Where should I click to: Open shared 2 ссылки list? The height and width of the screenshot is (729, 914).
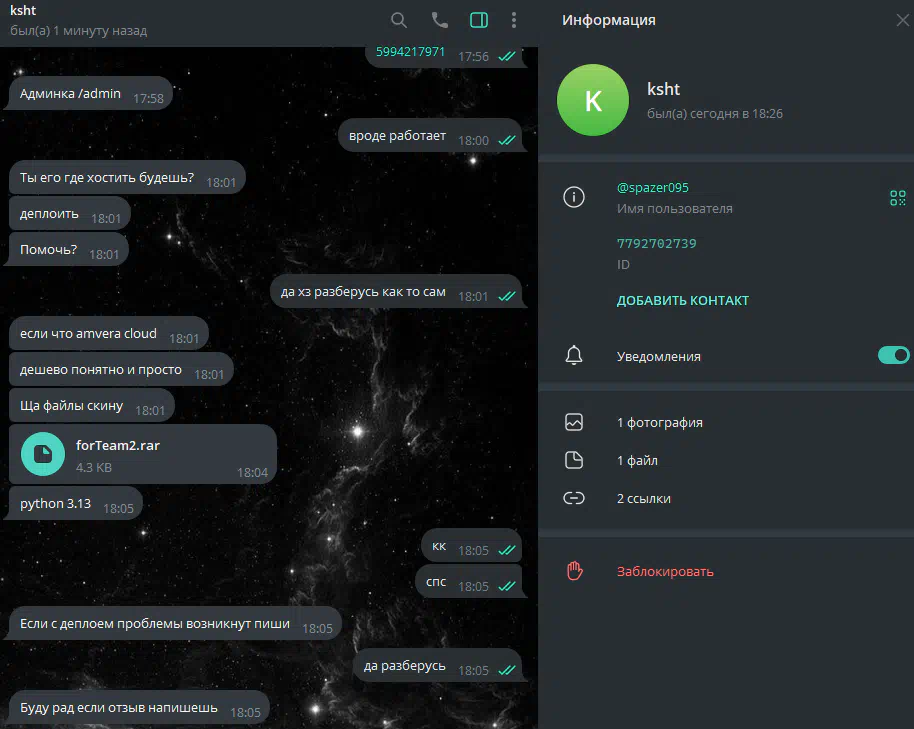pos(644,499)
